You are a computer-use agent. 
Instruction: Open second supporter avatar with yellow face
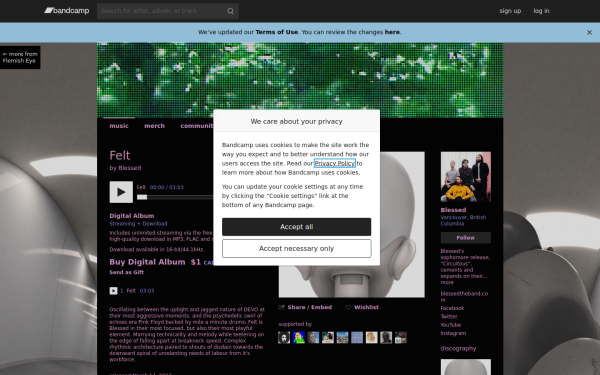click(298, 338)
